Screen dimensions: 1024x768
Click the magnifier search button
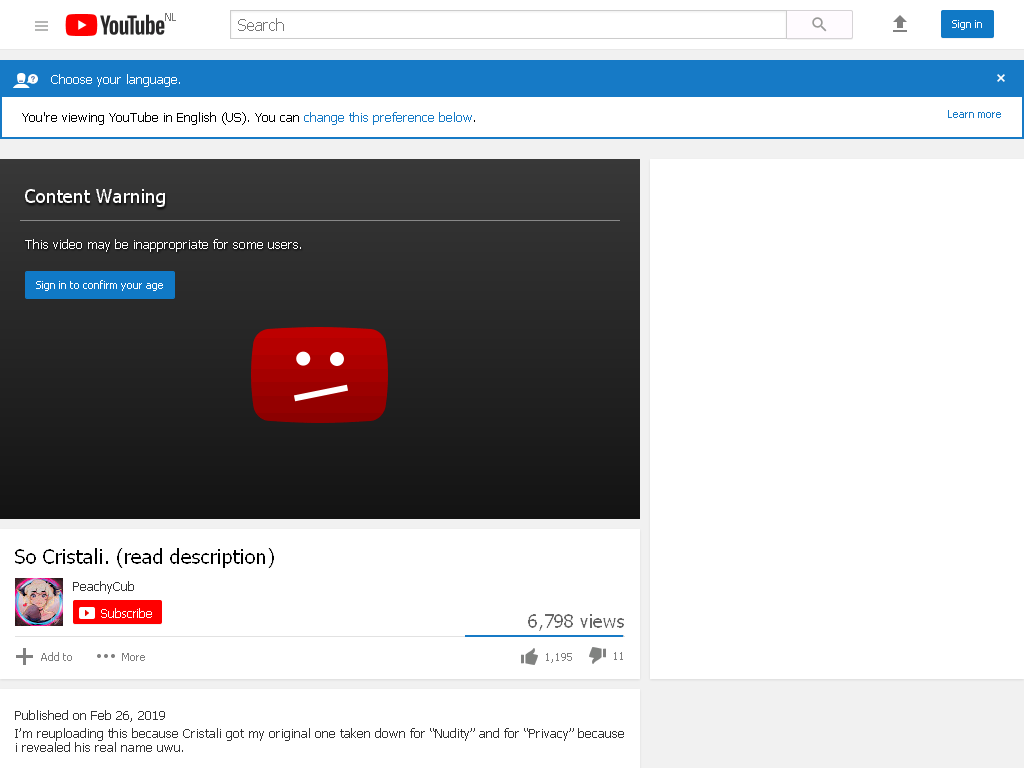(819, 25)
